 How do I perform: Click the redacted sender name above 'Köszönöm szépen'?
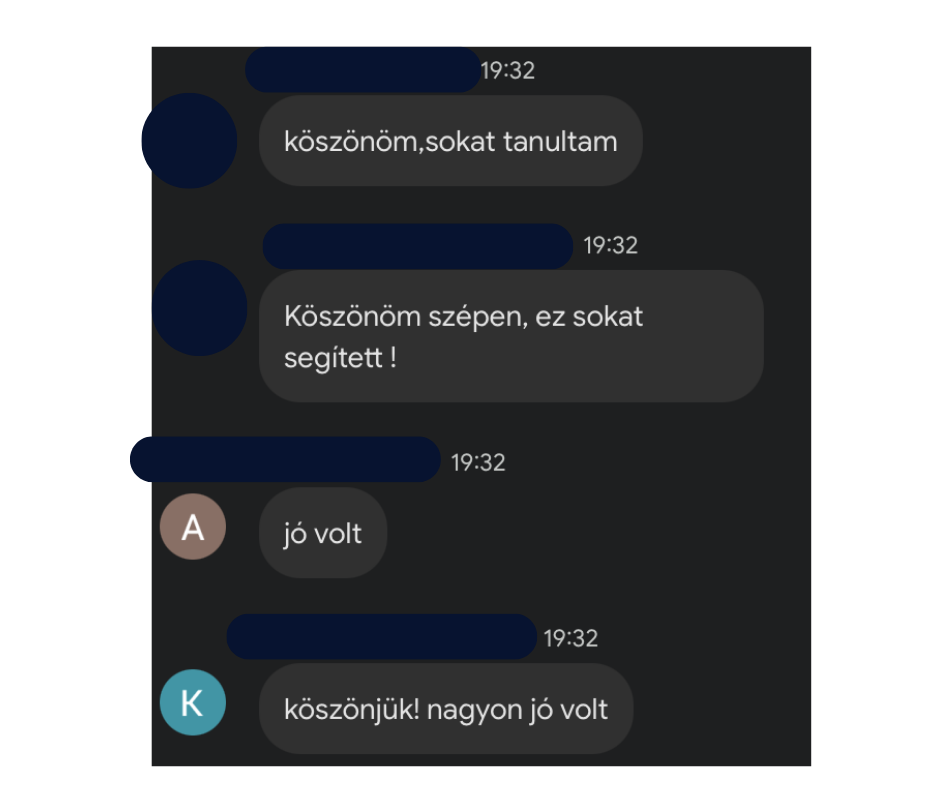pyautogui.click(x=418, y=246)
